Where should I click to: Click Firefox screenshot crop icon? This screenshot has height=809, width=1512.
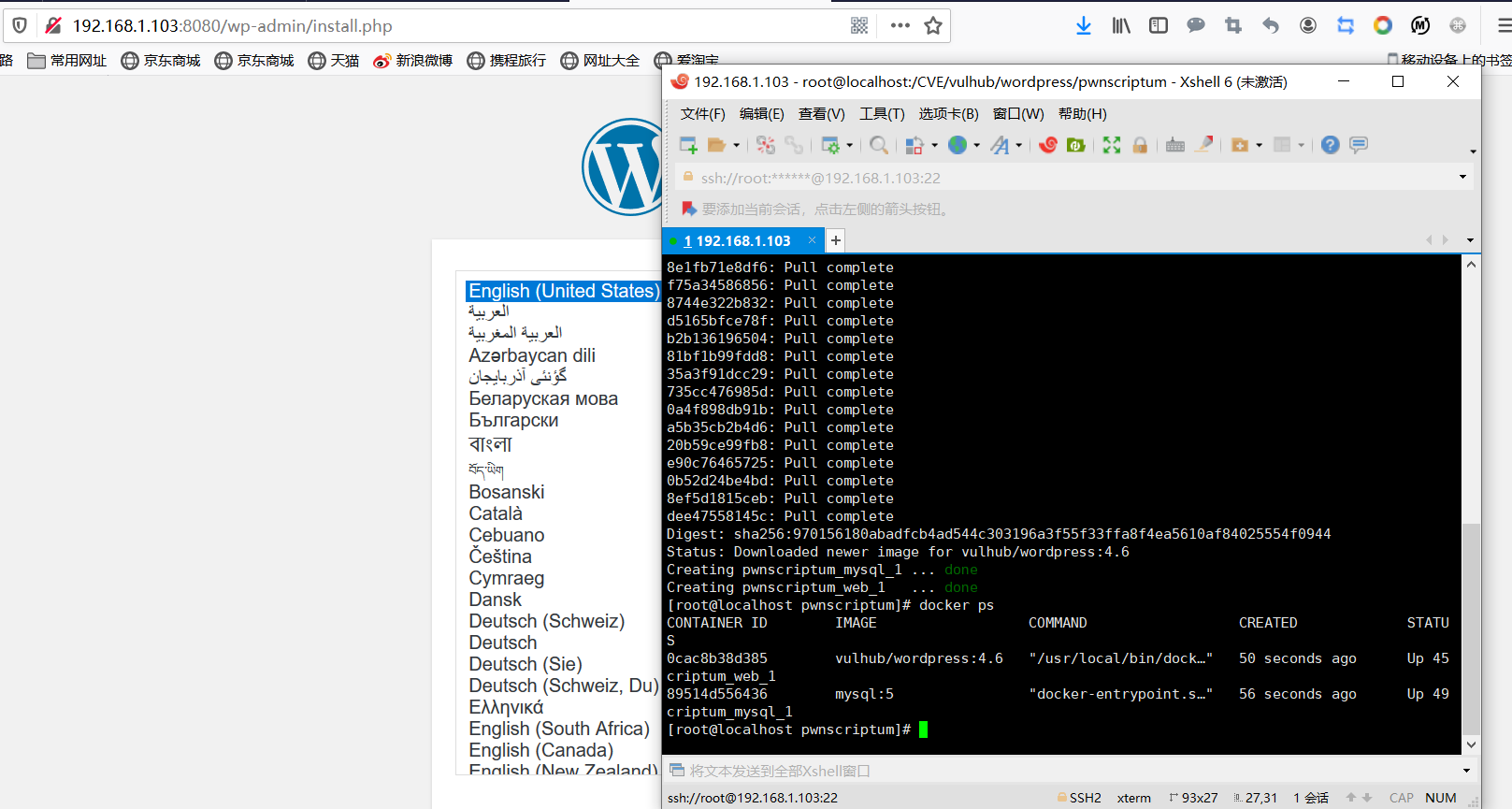[1233, 26]
